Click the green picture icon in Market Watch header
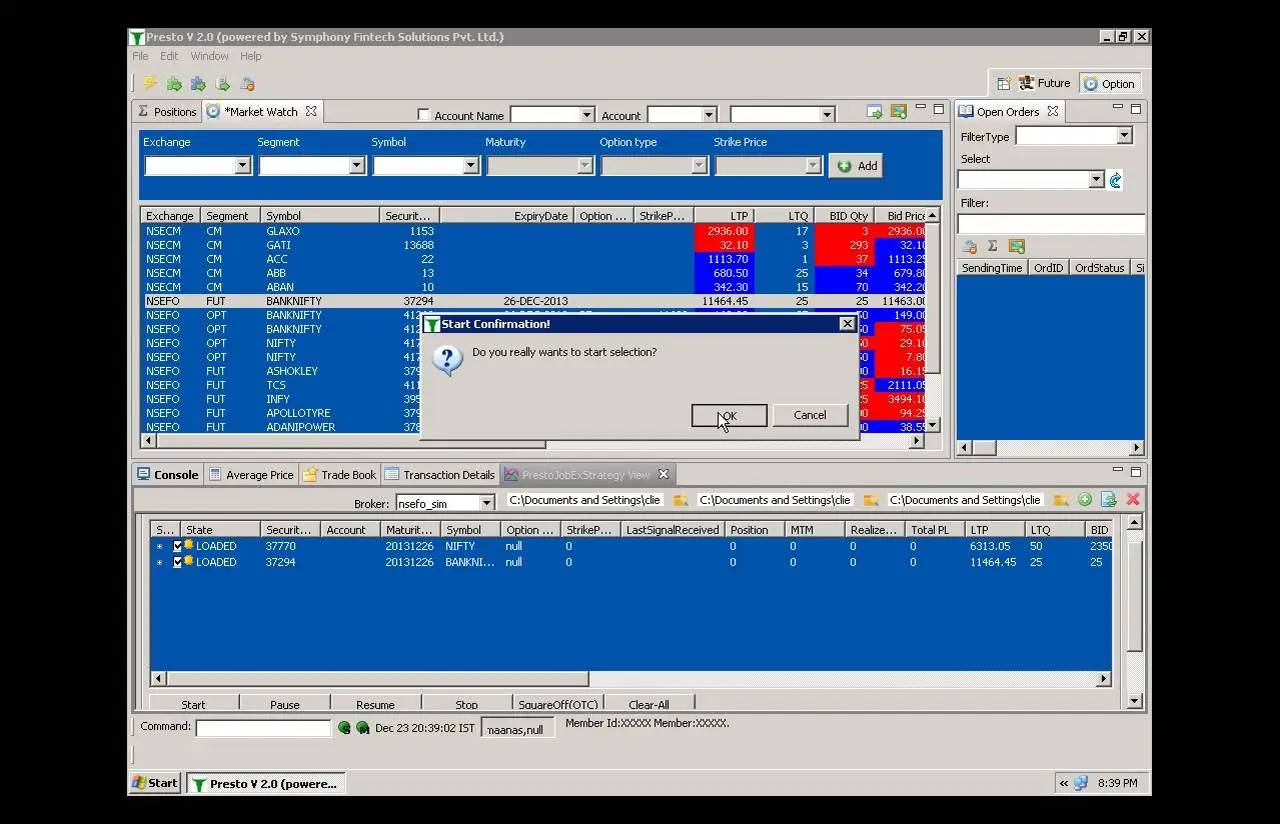 [899, 111]
